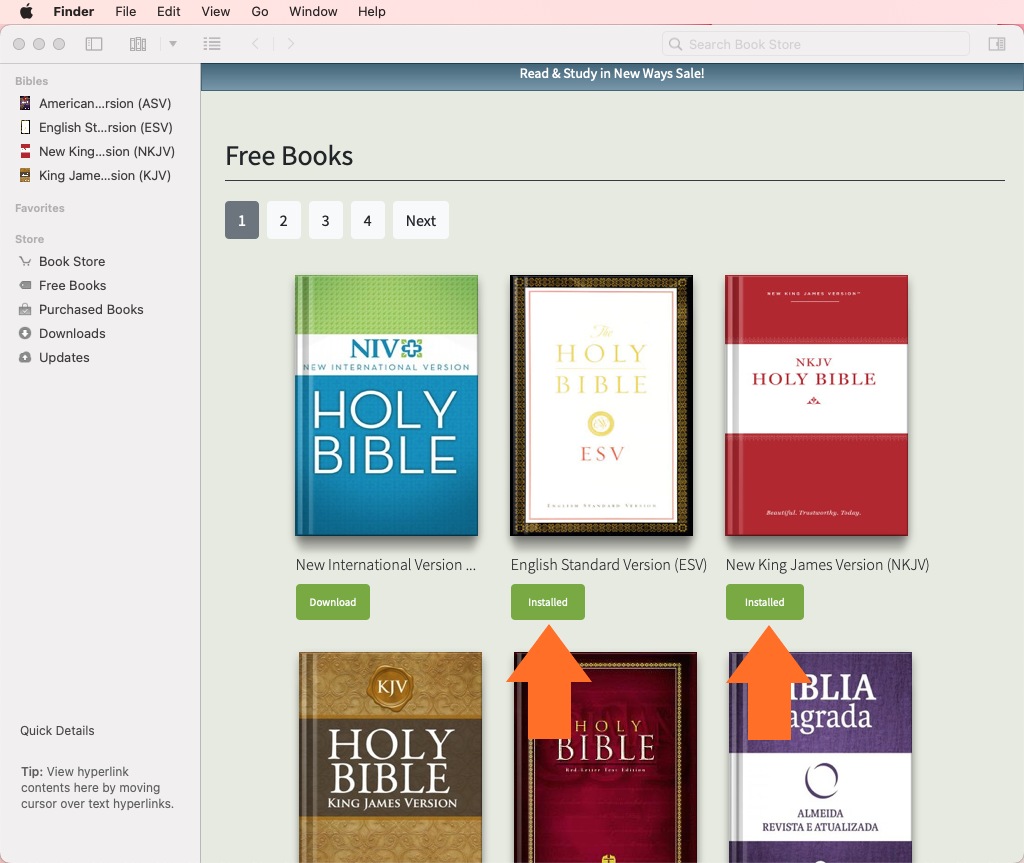Open the American Standard Version (ASV) Bible
The width and height of the screenshot is (1024, 863).
click(x=104, y=104)
